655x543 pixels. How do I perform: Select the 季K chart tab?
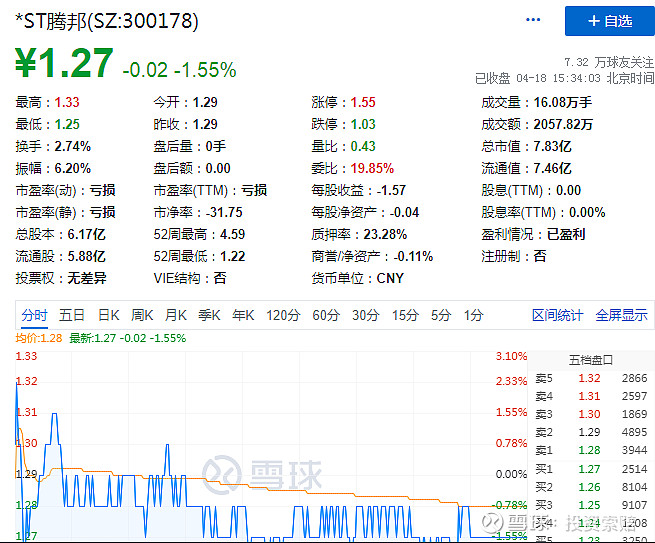209,315
